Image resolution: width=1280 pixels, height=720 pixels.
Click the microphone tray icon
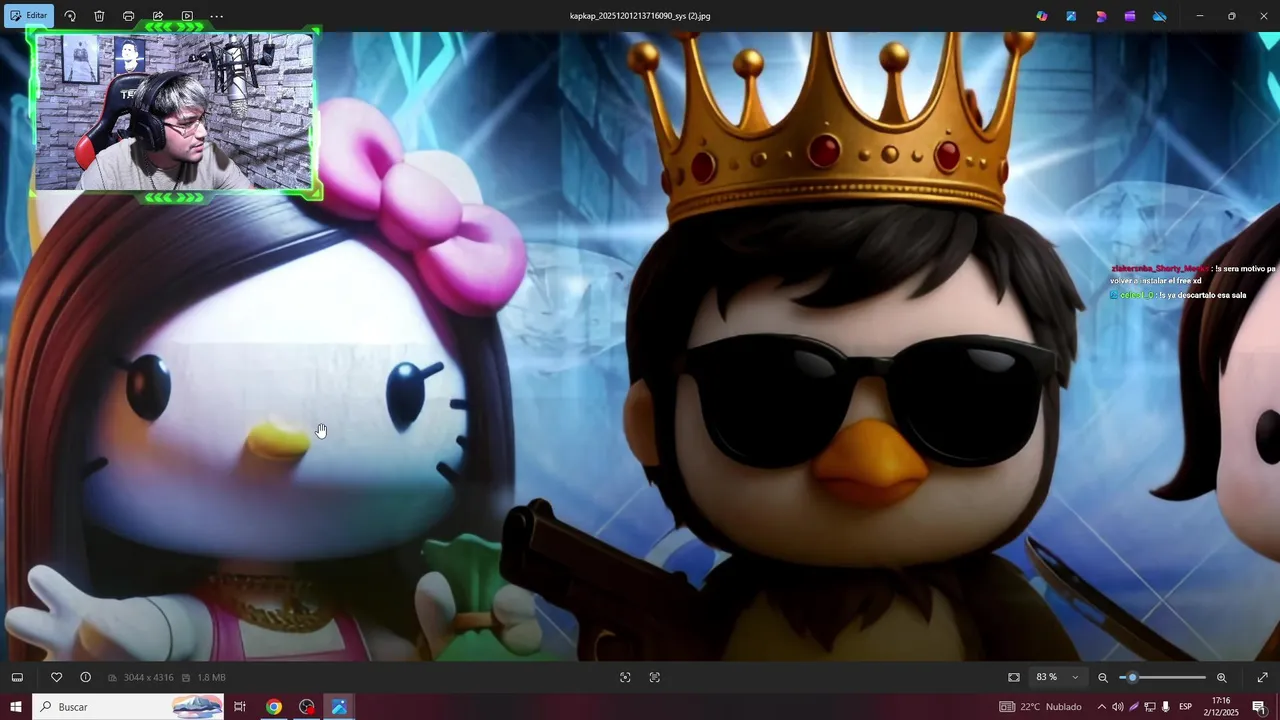pyautogui.click(x=1166, y=707)
